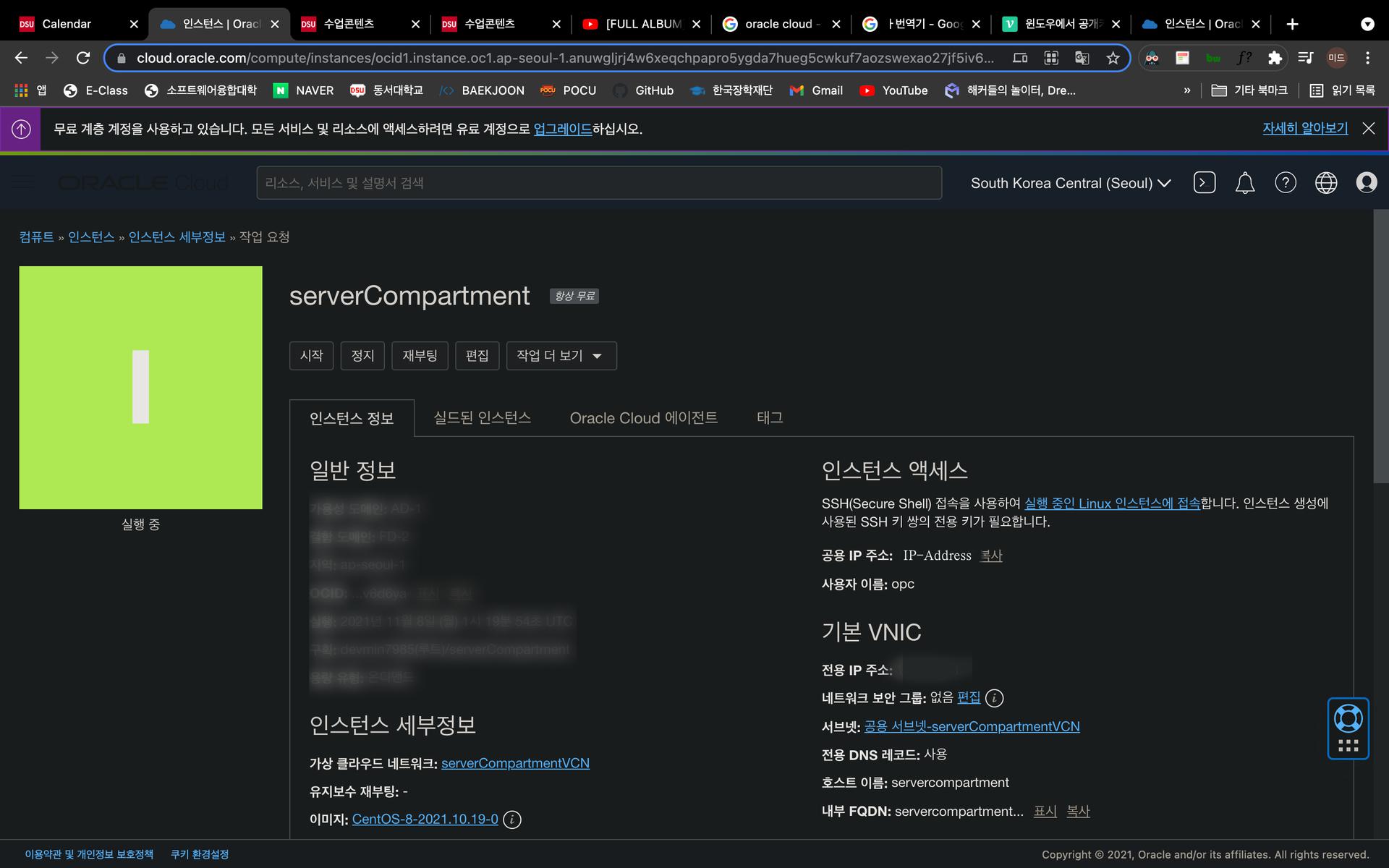Screen dimensions: 1389x868
Task: Expand the hidden bookmarks overflow chevron
Action: 1186,90
